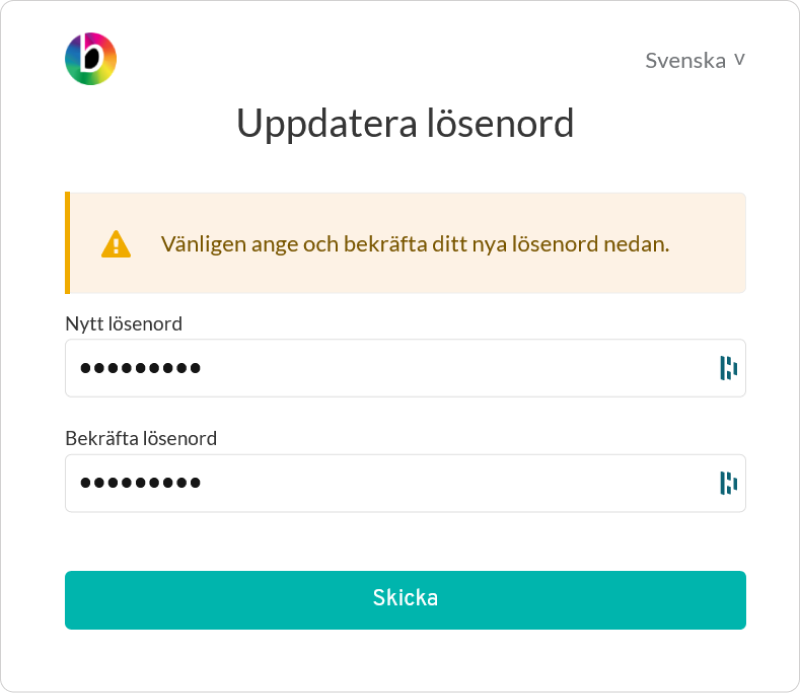Click masked dots in the Bekräfta lösenord field
The image size is (800, 693).
coord(140,483)
